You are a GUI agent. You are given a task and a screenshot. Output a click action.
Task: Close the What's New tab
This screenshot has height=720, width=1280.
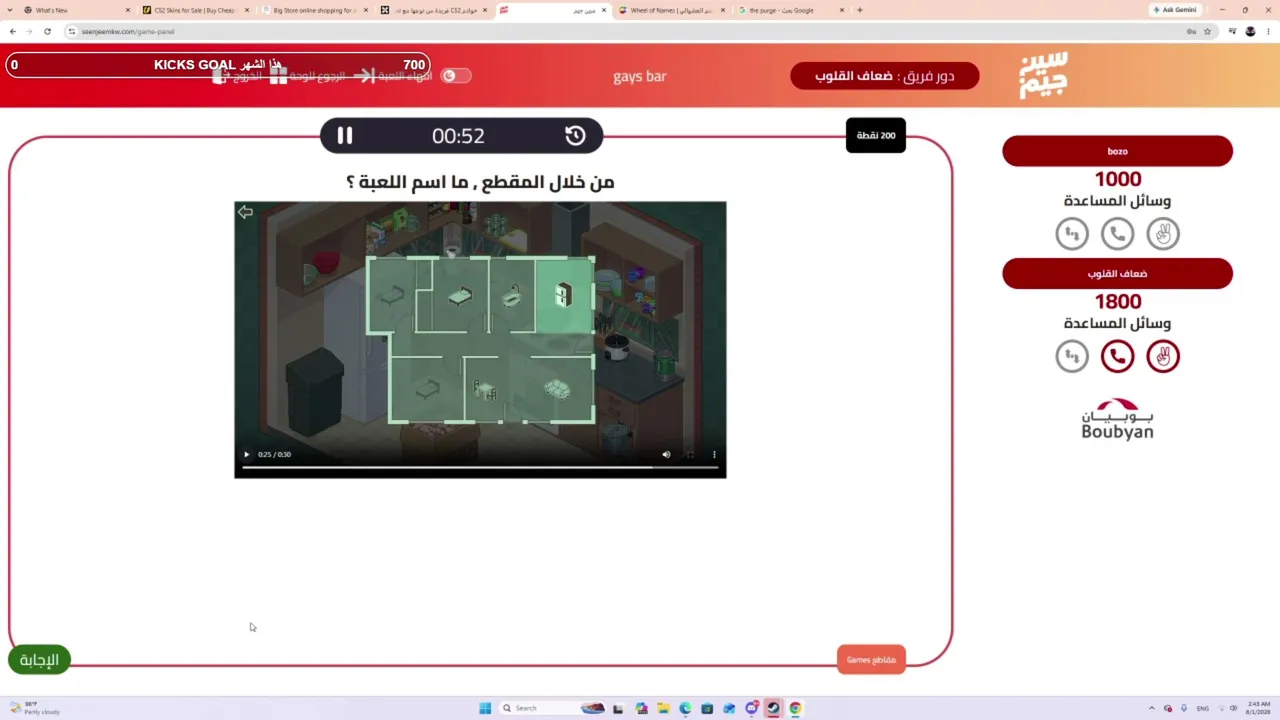[127, 10]
